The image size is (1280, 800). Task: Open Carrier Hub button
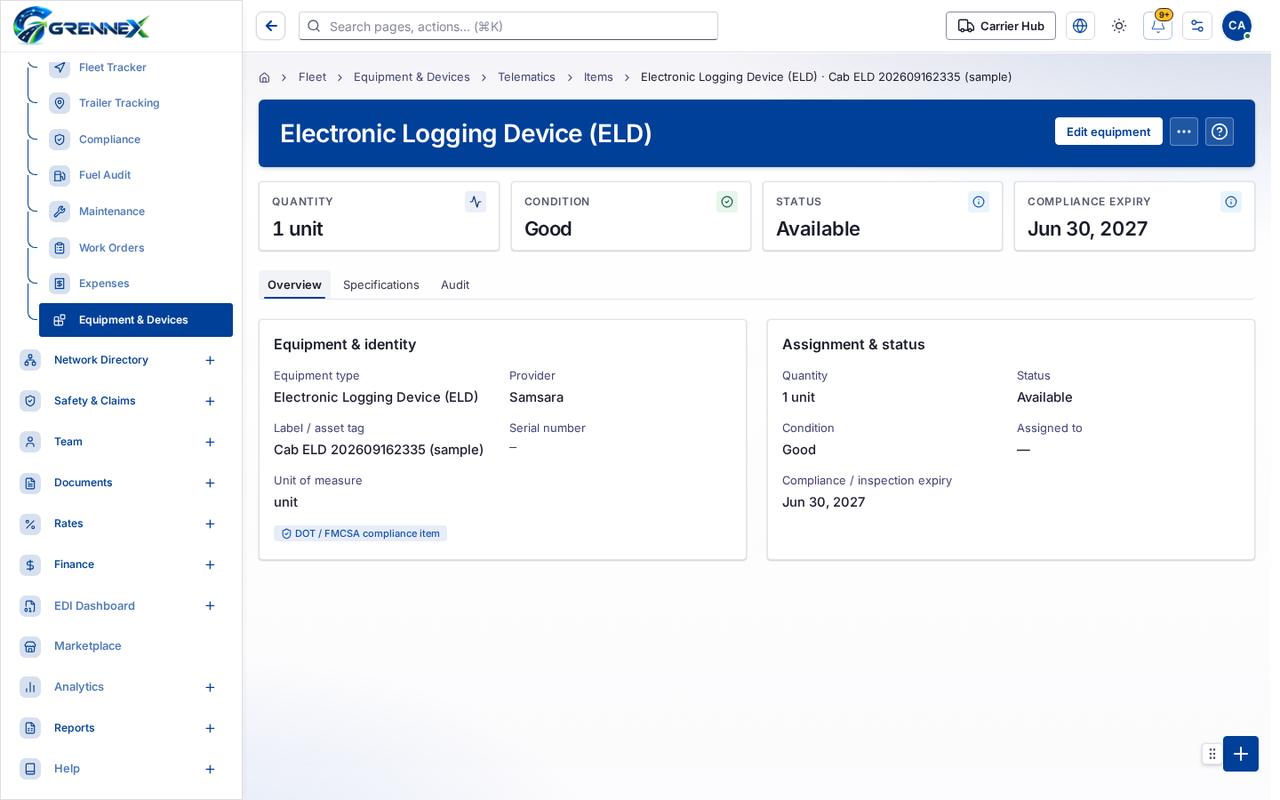1000,26
